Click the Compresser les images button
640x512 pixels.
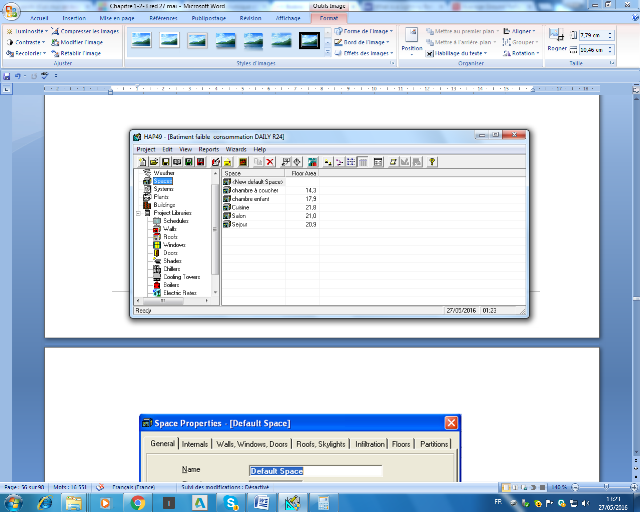(x=85, y=31)
